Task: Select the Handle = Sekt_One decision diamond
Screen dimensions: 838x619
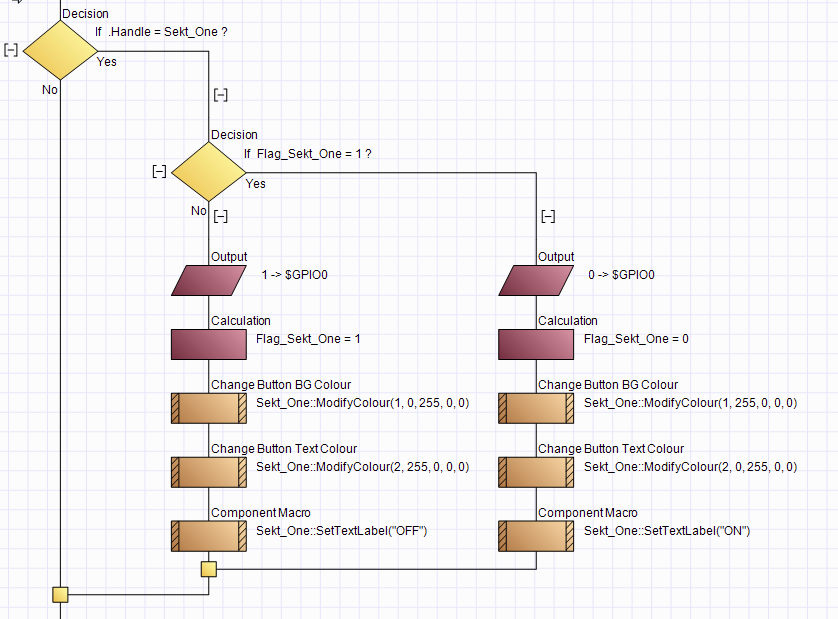Action: tap(60, 51)
